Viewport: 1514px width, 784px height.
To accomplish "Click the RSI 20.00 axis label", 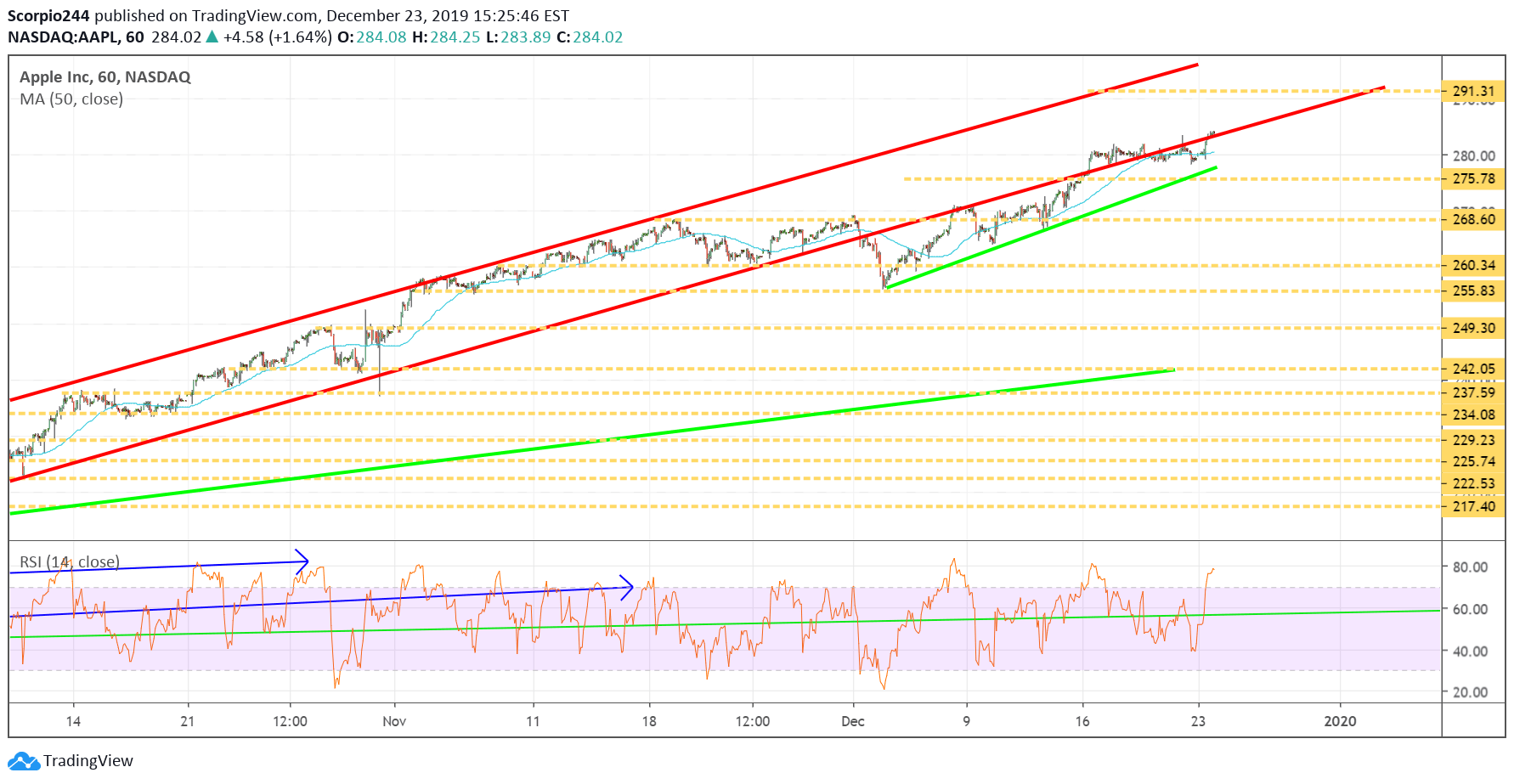I will pyautogui.click(x=1470, y=692).
